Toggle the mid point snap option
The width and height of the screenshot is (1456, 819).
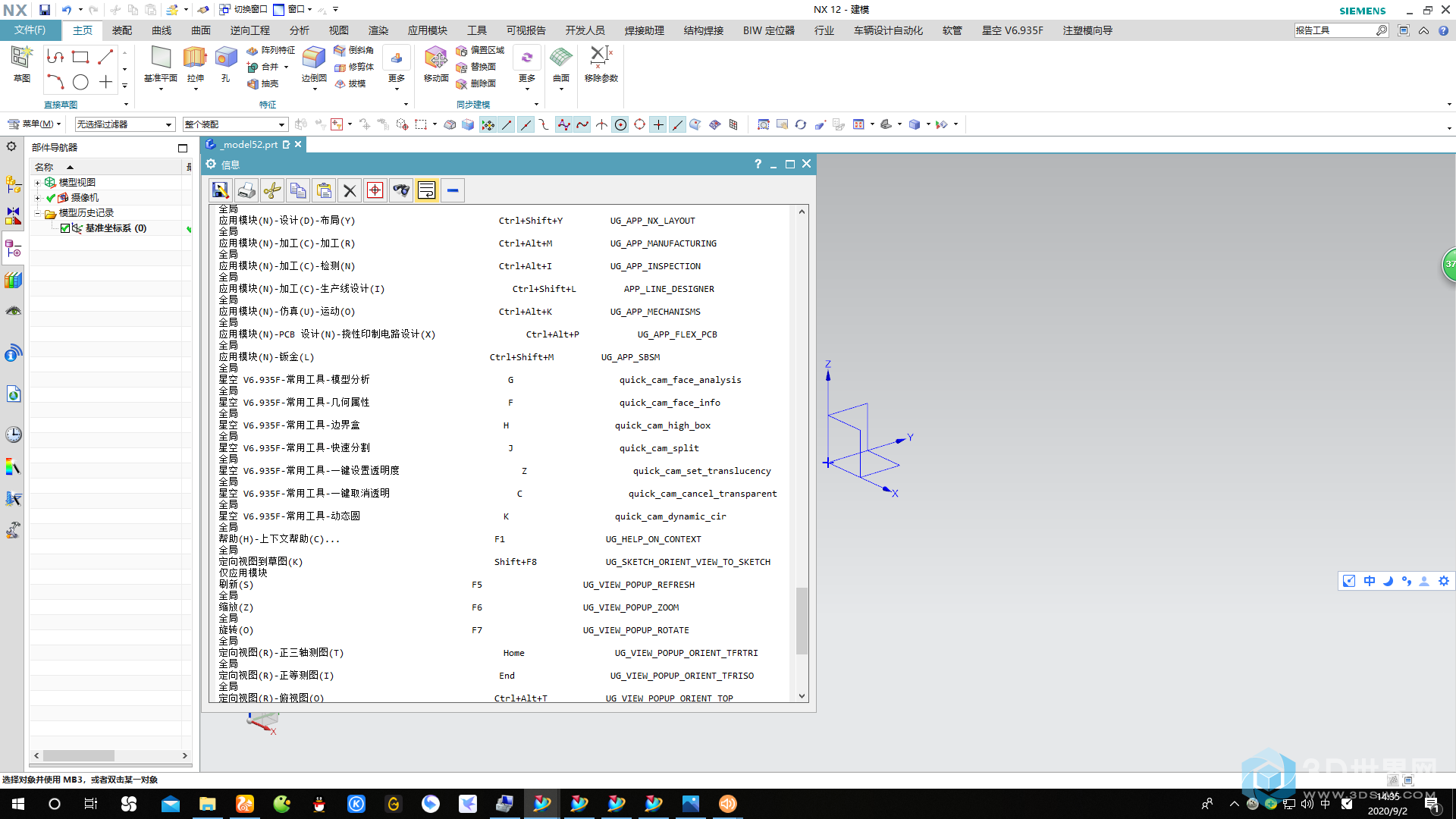coord(526,124)
